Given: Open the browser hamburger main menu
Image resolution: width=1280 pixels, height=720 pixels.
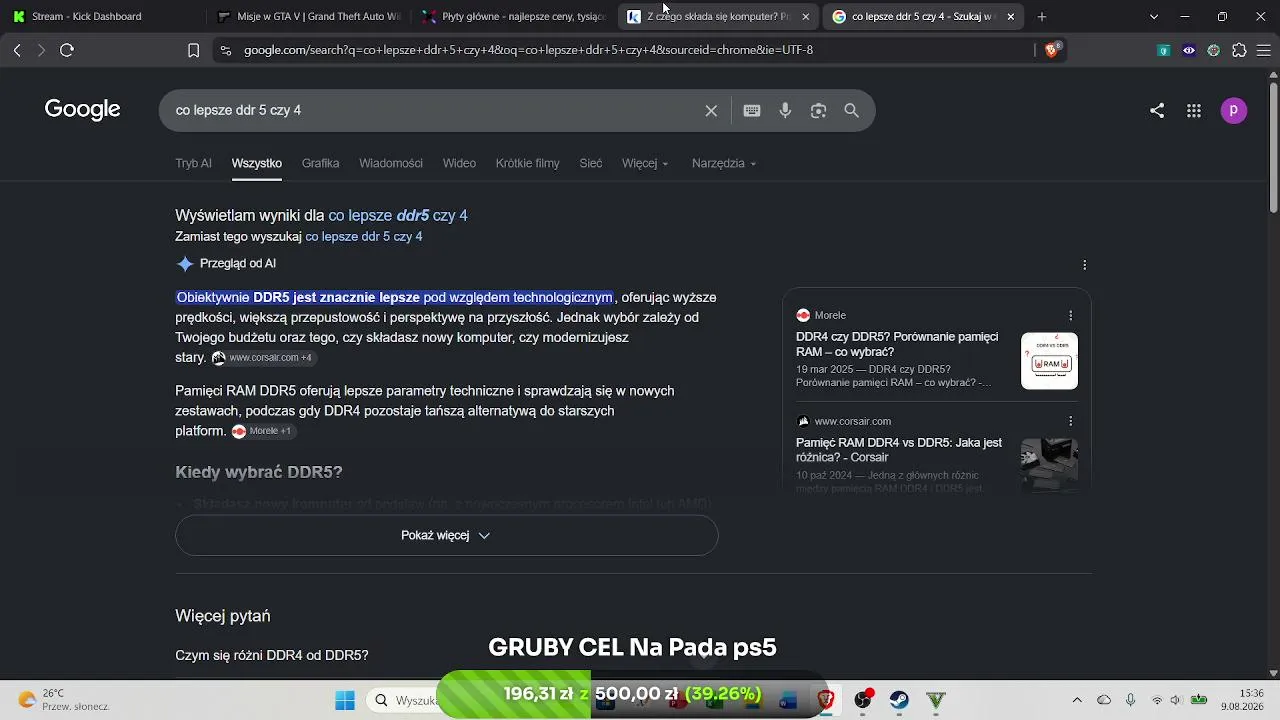Looking at the screenshot, I should 1264,50.
